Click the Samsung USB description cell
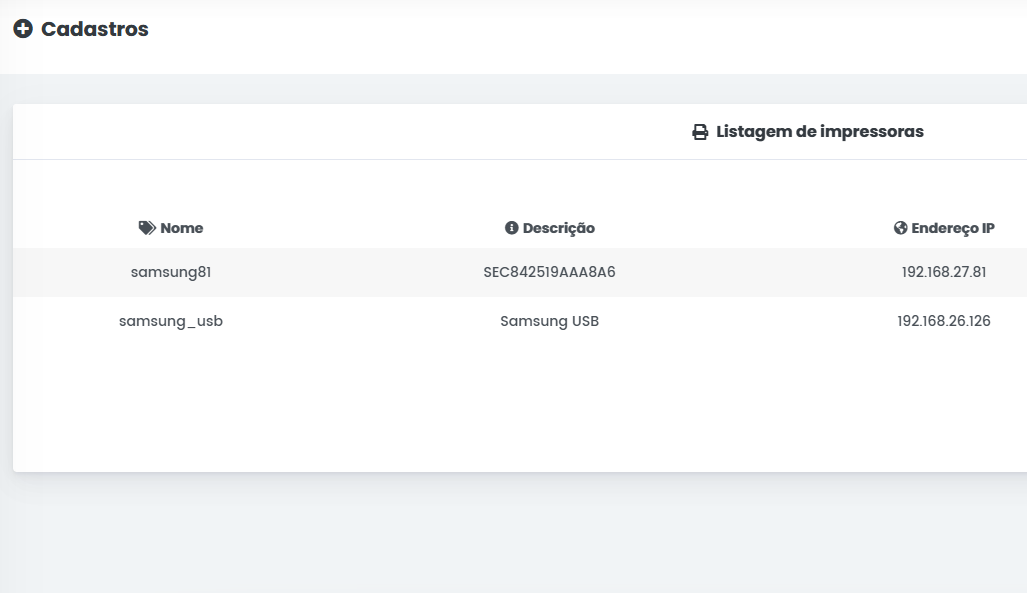 (x=549, y=321)
